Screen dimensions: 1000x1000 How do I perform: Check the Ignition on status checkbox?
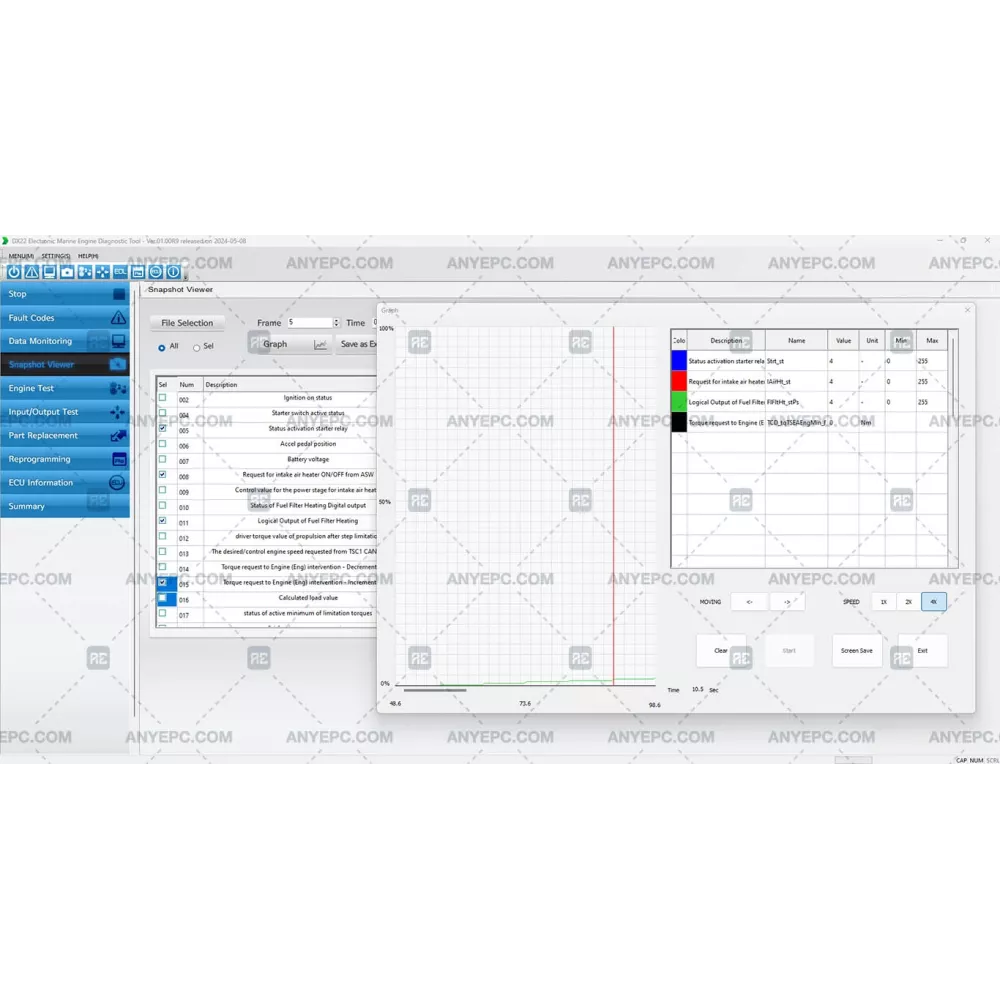(x=163, y=398)
